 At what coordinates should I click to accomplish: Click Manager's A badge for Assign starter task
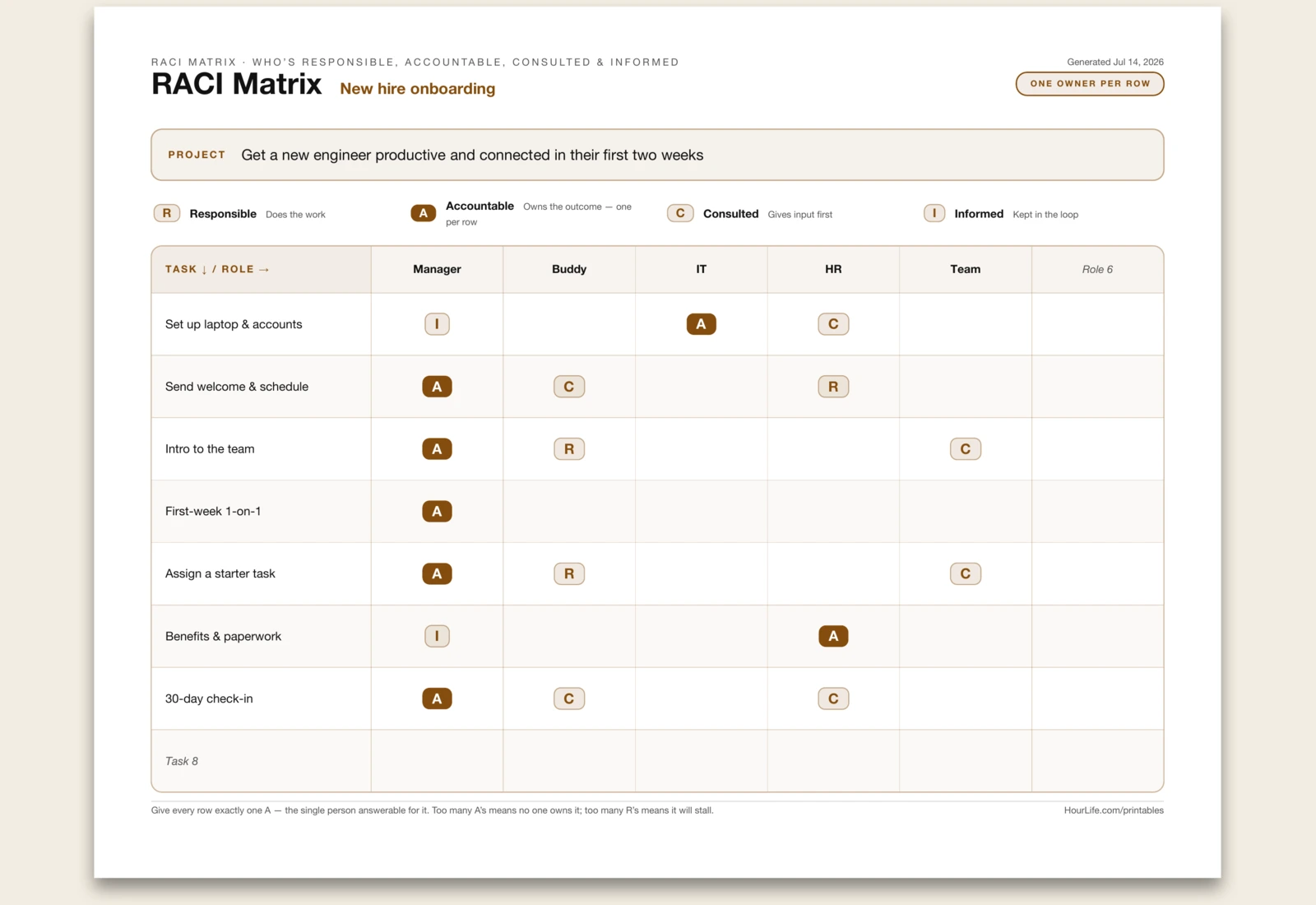(437, 573)
